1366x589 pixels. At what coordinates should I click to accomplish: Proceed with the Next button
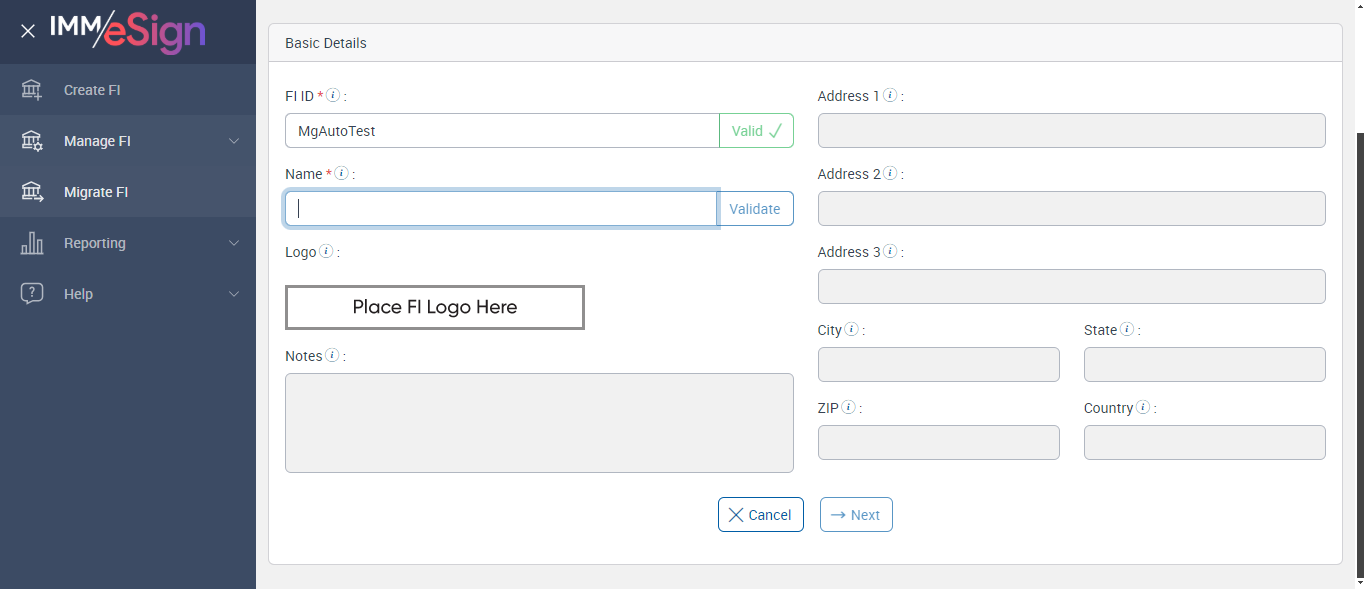tap(856, 515)
